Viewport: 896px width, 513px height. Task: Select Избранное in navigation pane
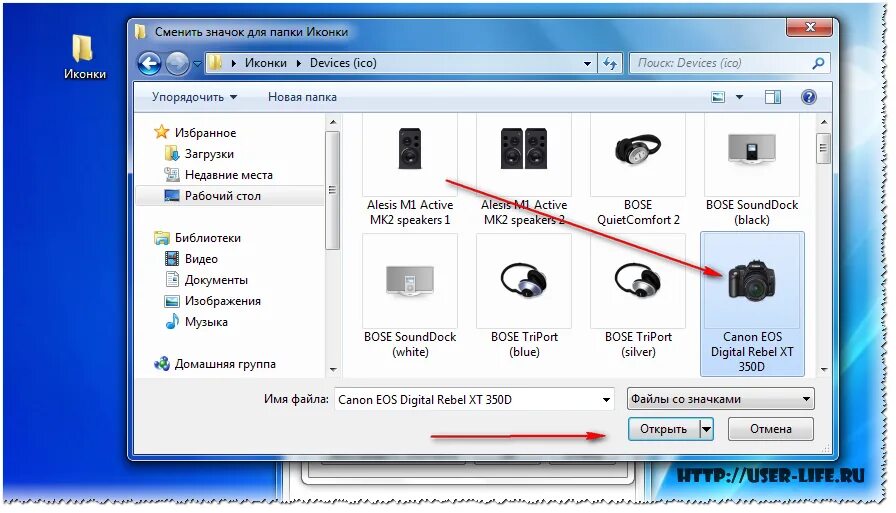(205, 133)
